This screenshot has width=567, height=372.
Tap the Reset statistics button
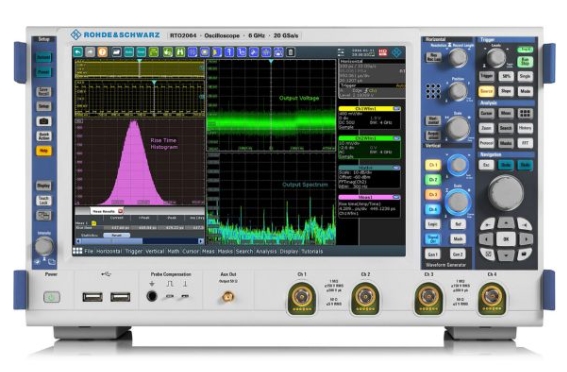[116, 235]
